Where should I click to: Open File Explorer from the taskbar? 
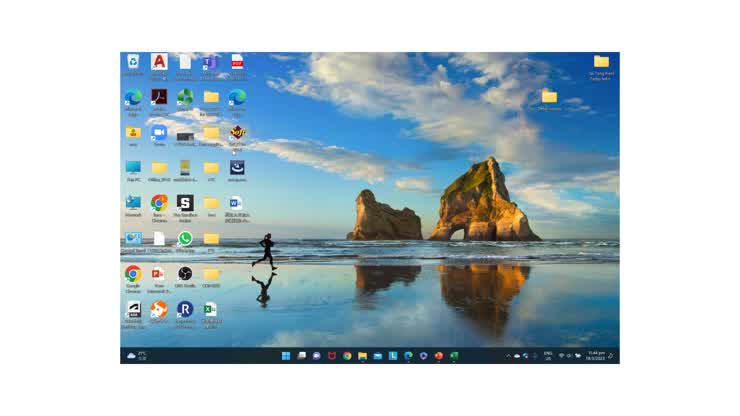point(362,356)
